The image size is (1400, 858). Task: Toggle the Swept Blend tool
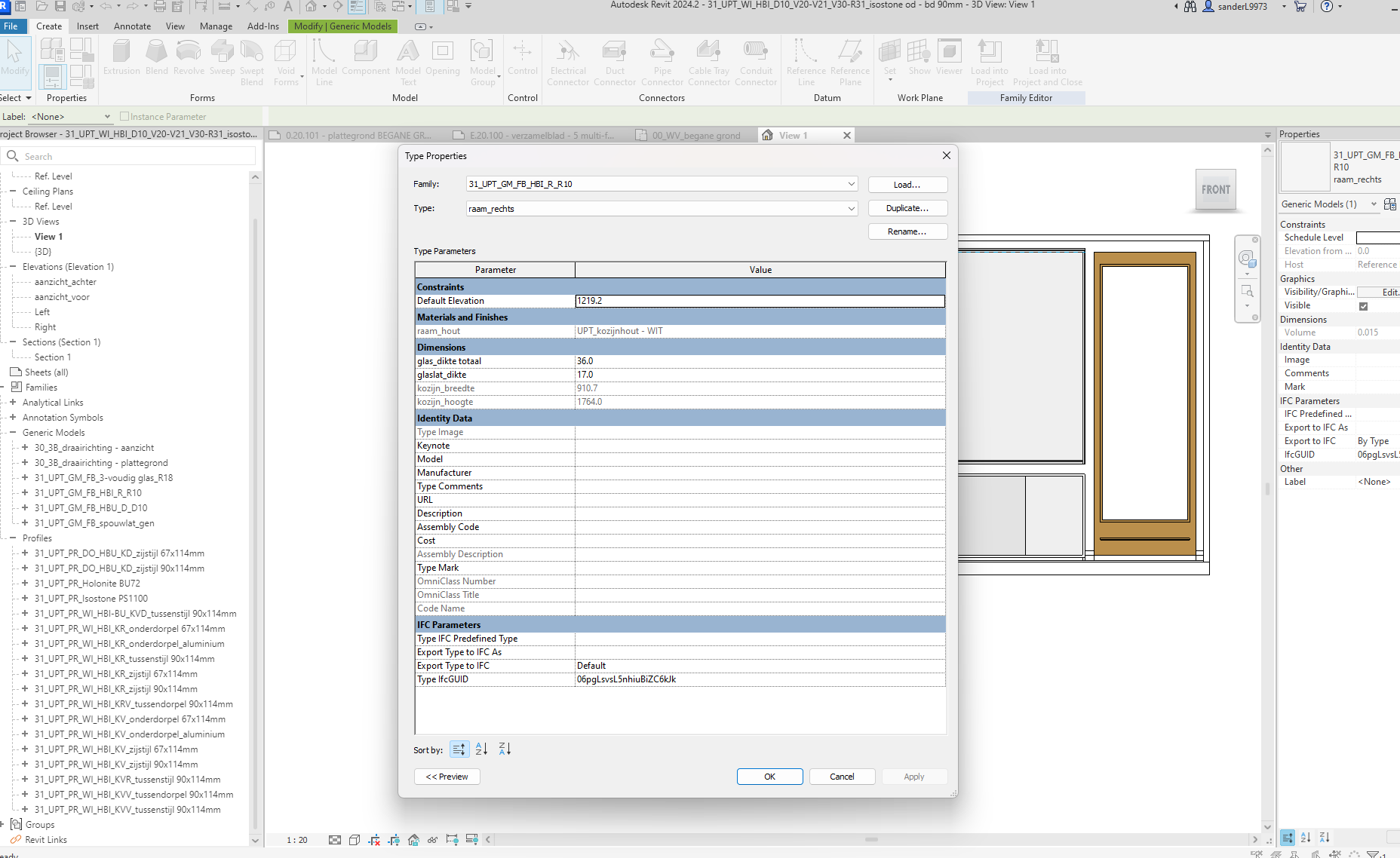(251, 59)
